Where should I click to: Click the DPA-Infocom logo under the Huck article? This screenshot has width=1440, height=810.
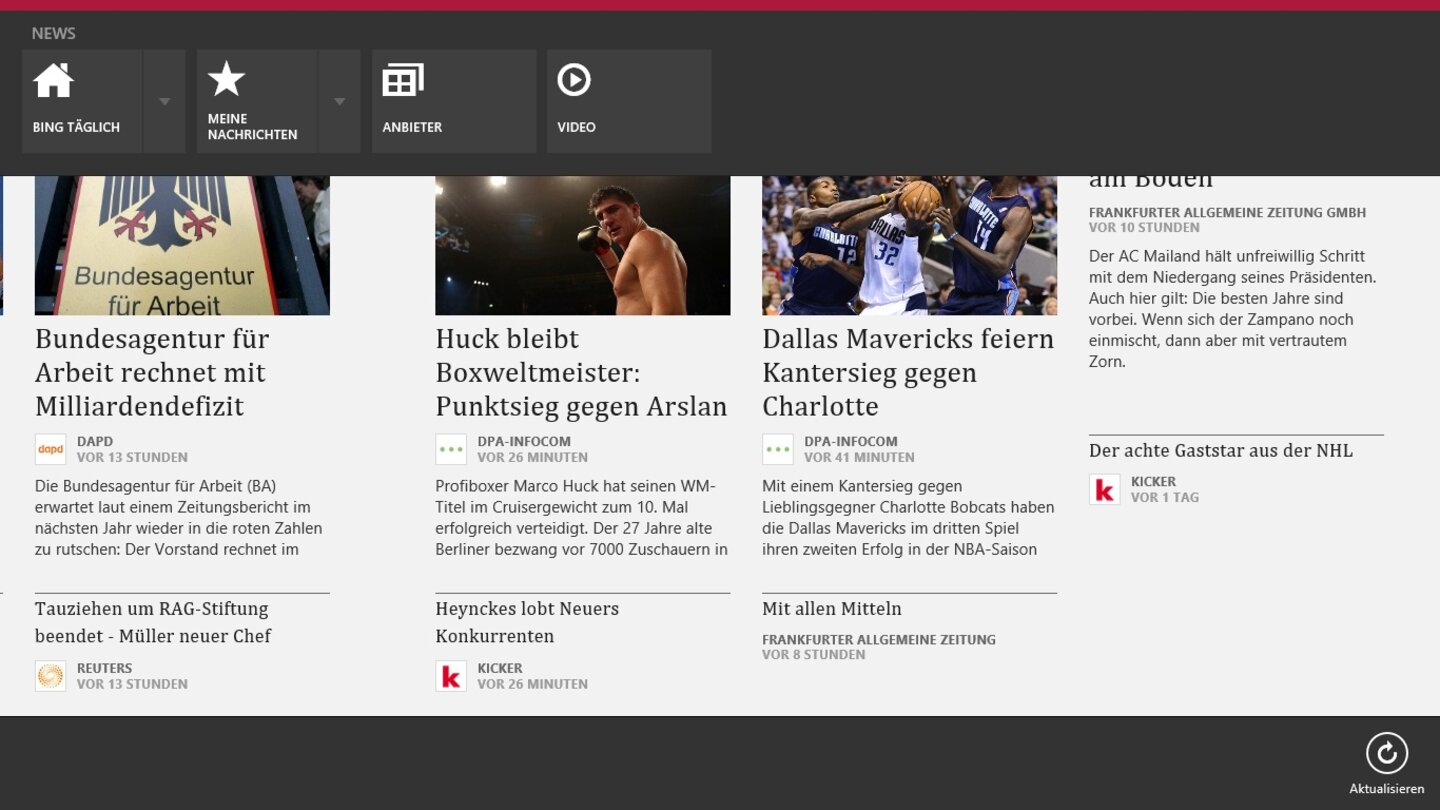coord(451,449)
